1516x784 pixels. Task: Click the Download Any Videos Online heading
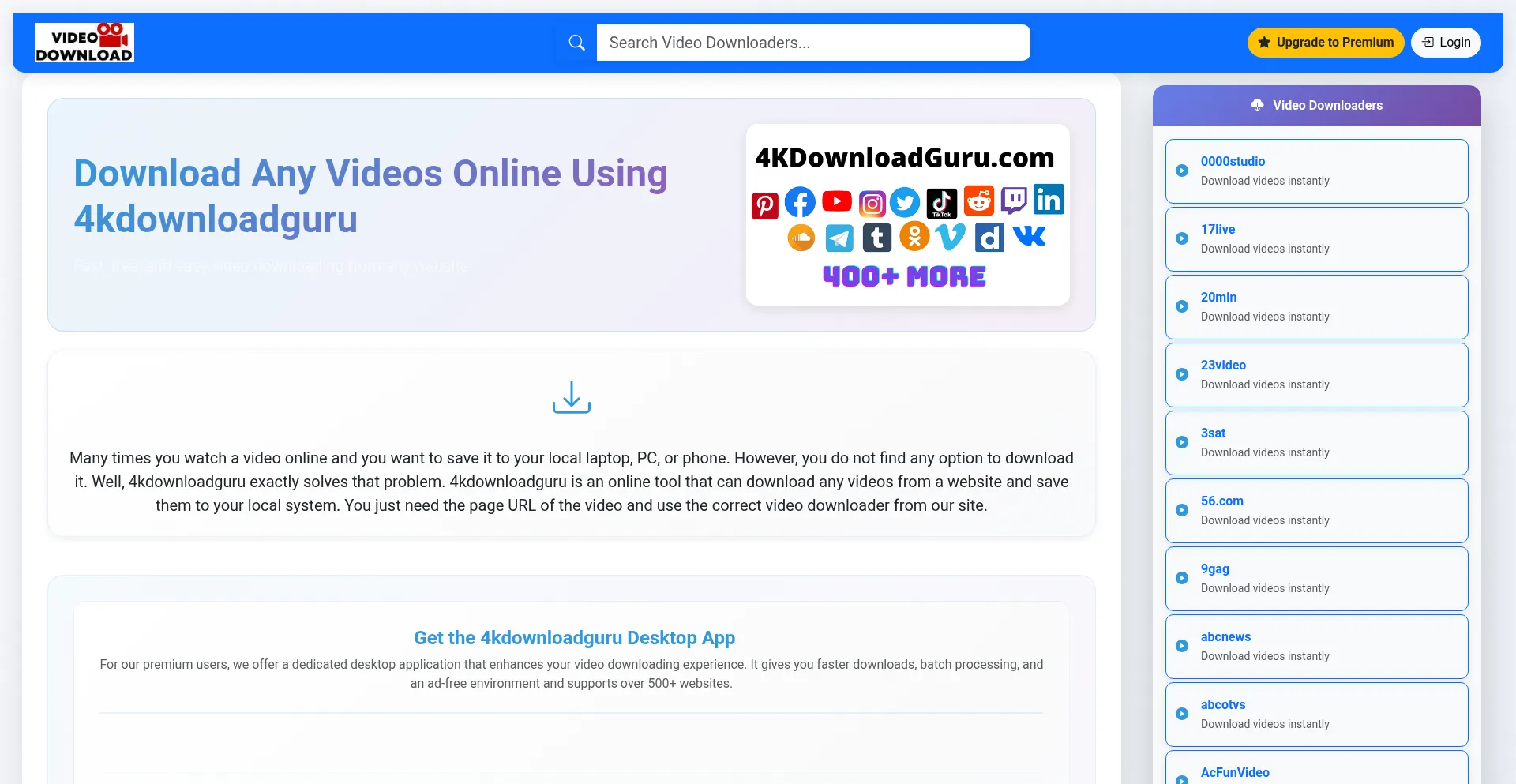click(371, 196)
